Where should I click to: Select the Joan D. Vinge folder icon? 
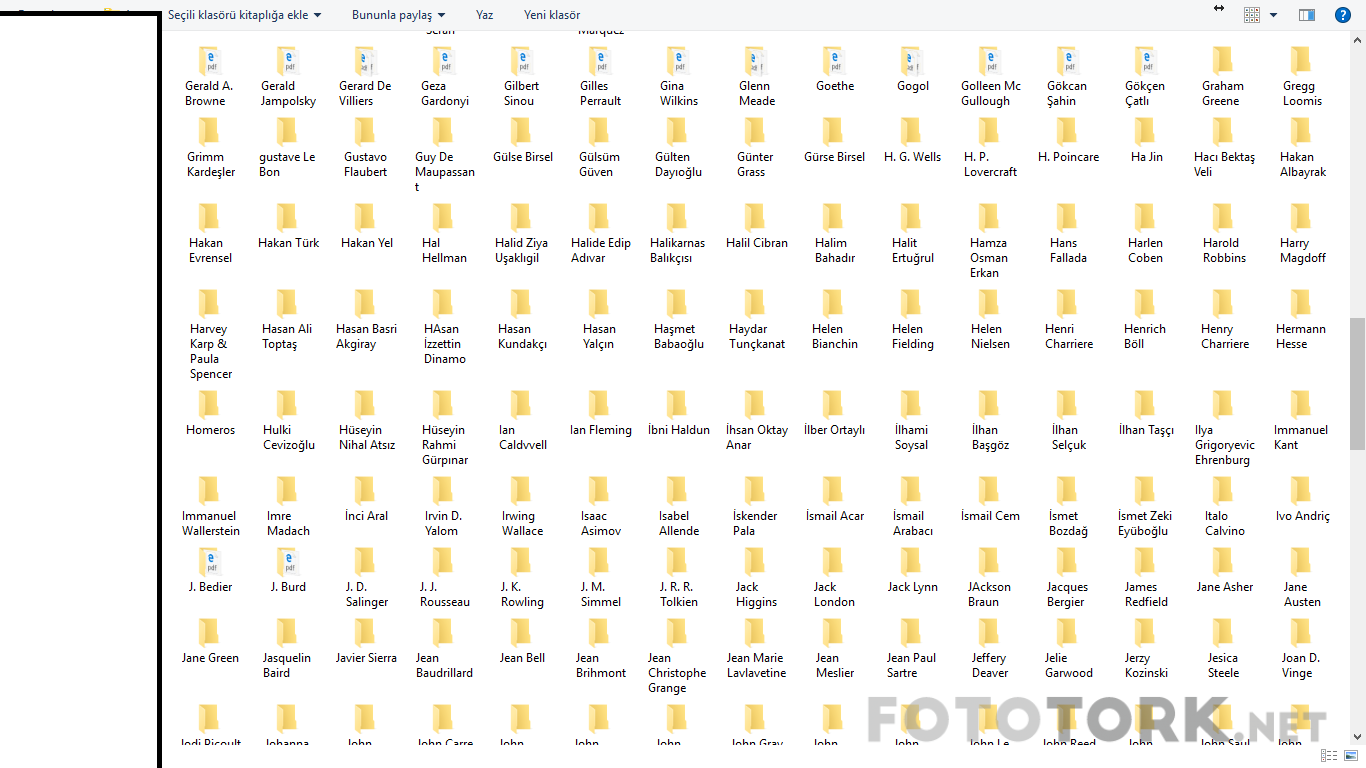(x=1301, y=633)
